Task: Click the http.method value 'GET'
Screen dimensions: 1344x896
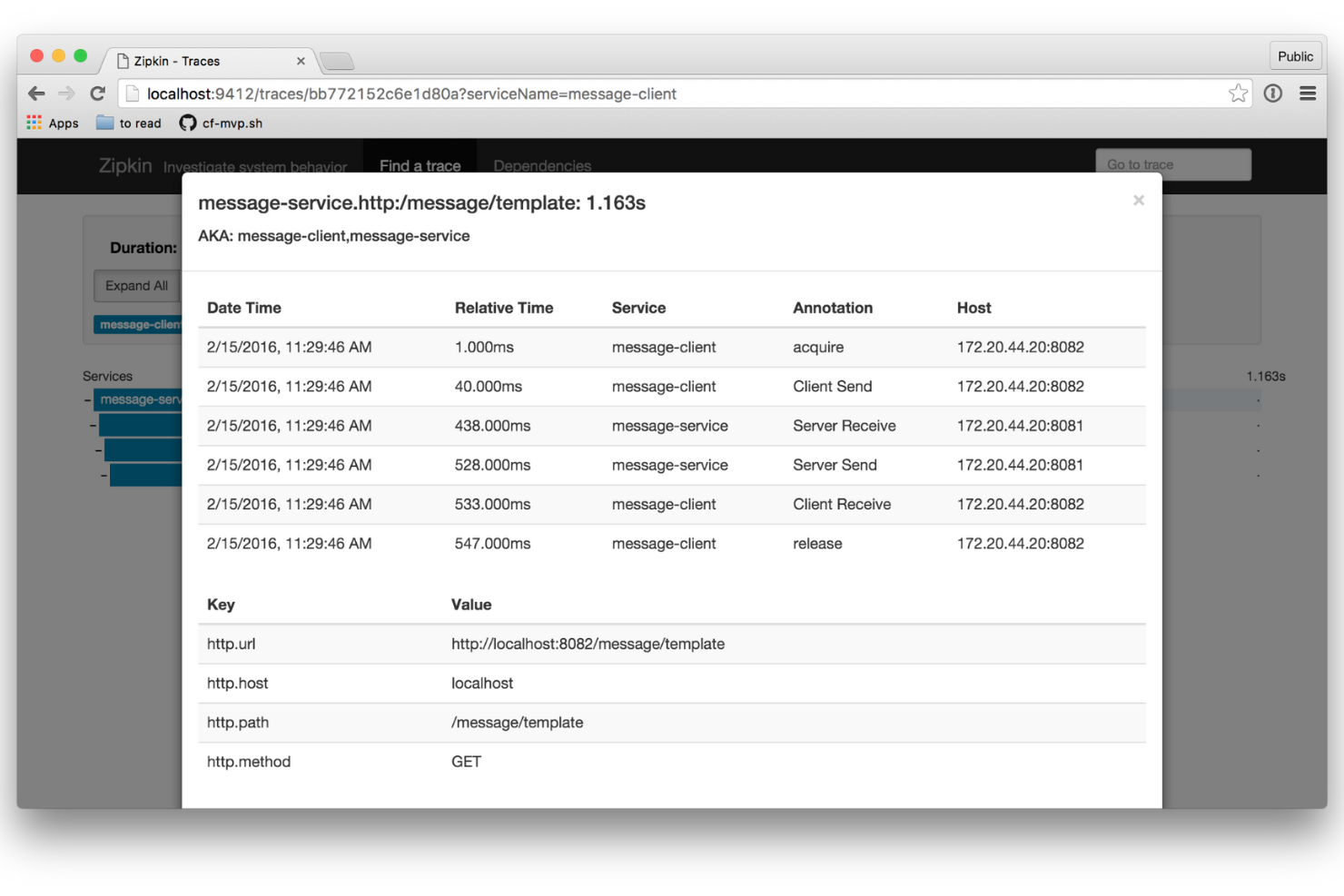Action: click(x=466, y=762)
